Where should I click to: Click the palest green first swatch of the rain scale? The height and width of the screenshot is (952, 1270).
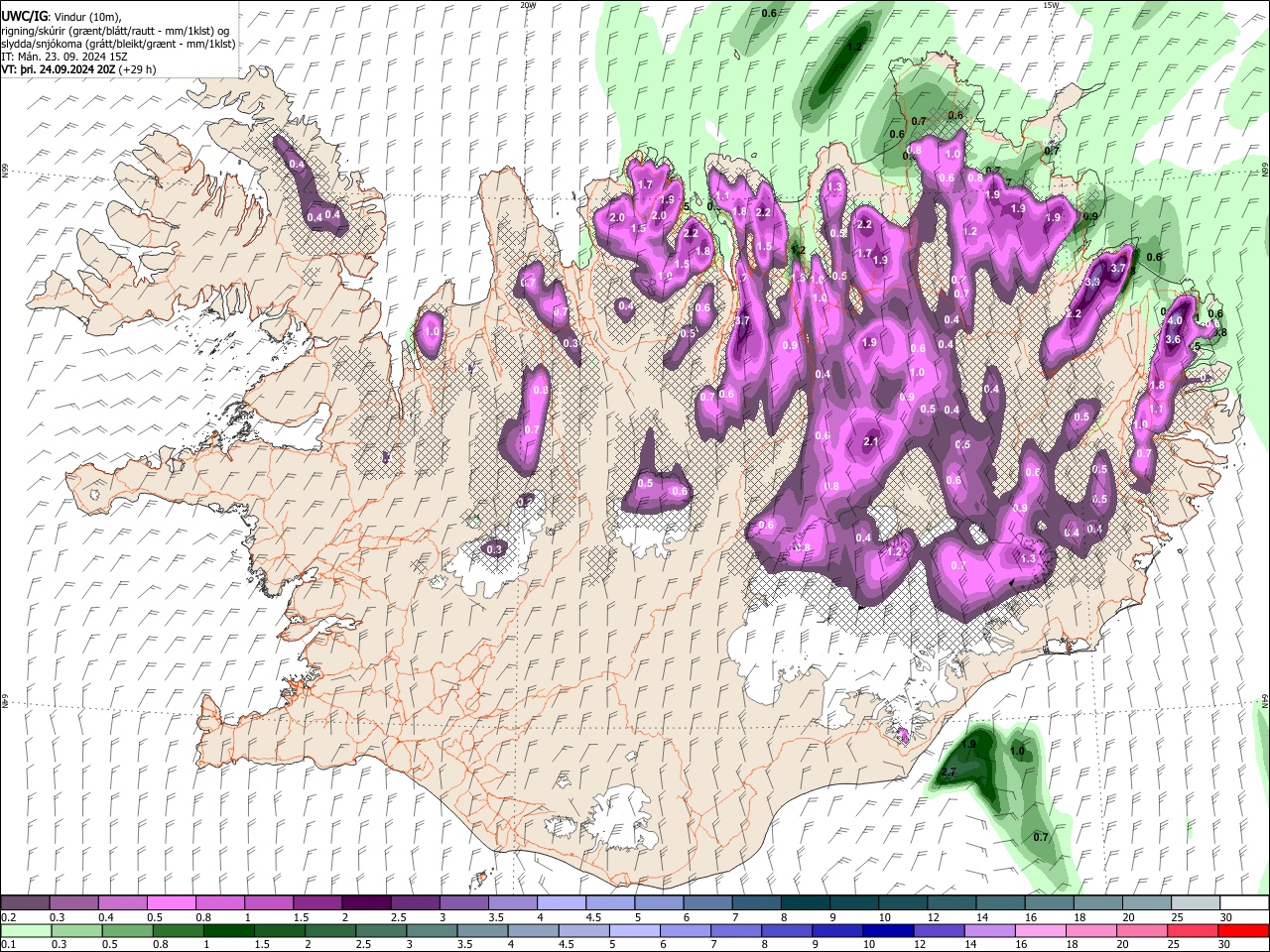(25, 930)
